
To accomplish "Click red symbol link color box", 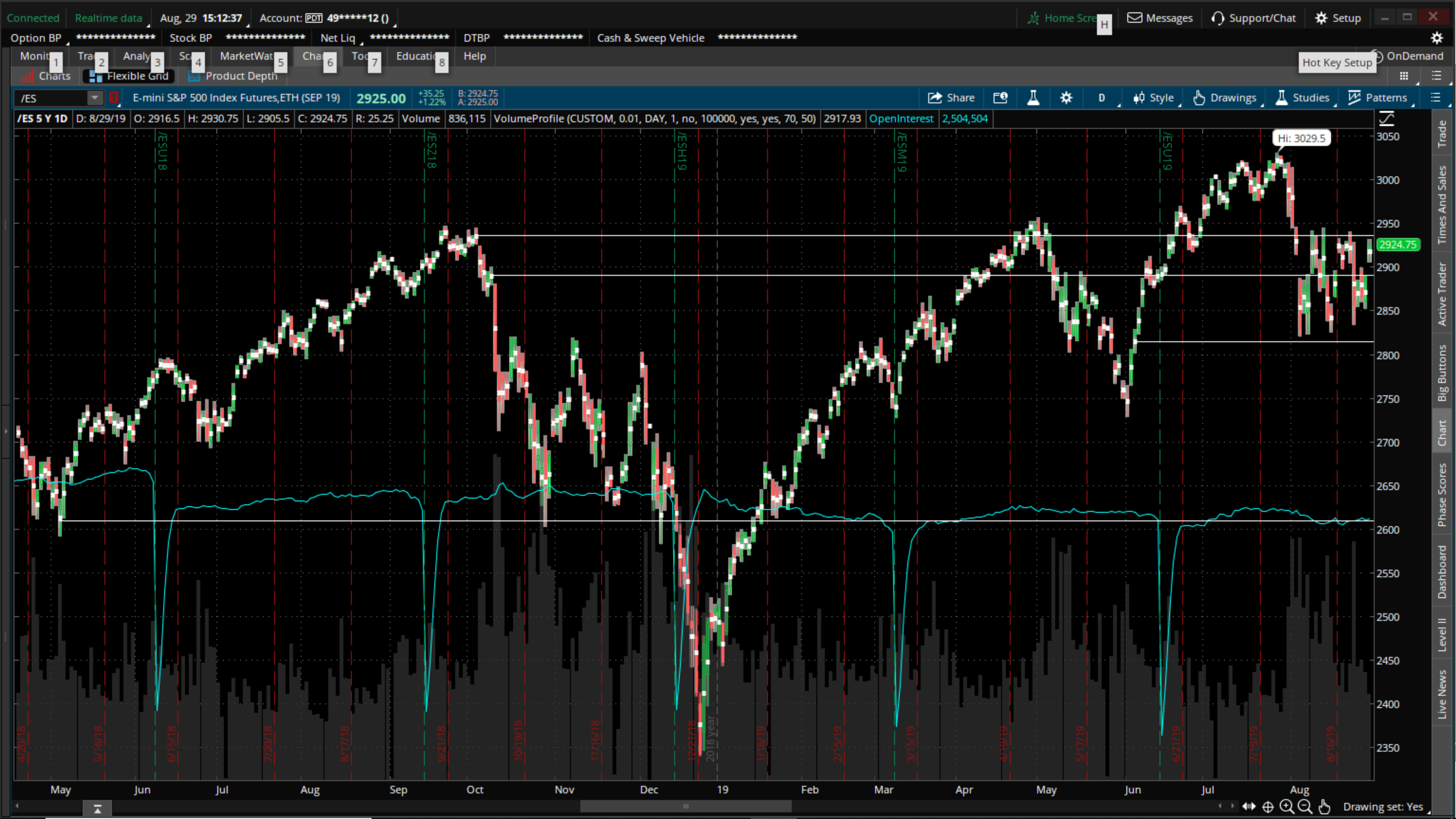I will (114, 98).
